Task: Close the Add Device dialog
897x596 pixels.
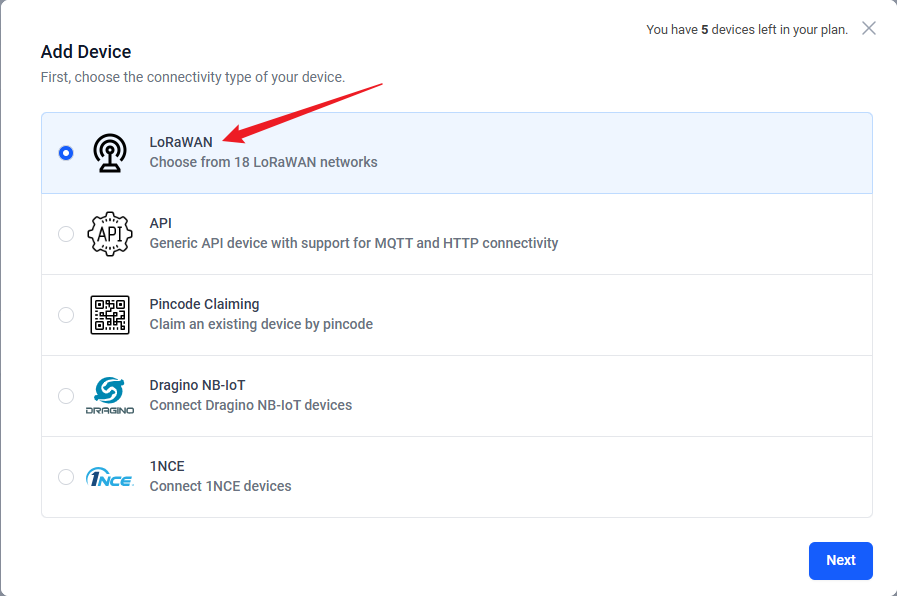Action: [868, 28]
